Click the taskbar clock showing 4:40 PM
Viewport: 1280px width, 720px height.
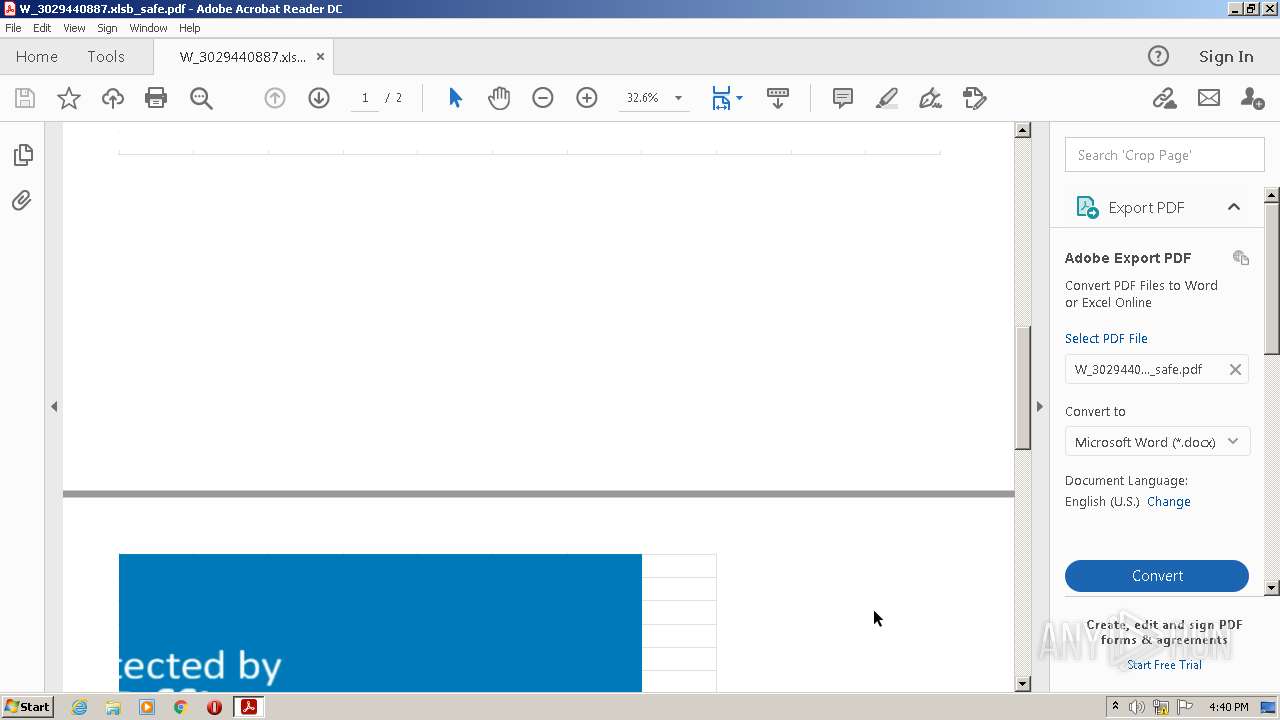point(1228,707)
